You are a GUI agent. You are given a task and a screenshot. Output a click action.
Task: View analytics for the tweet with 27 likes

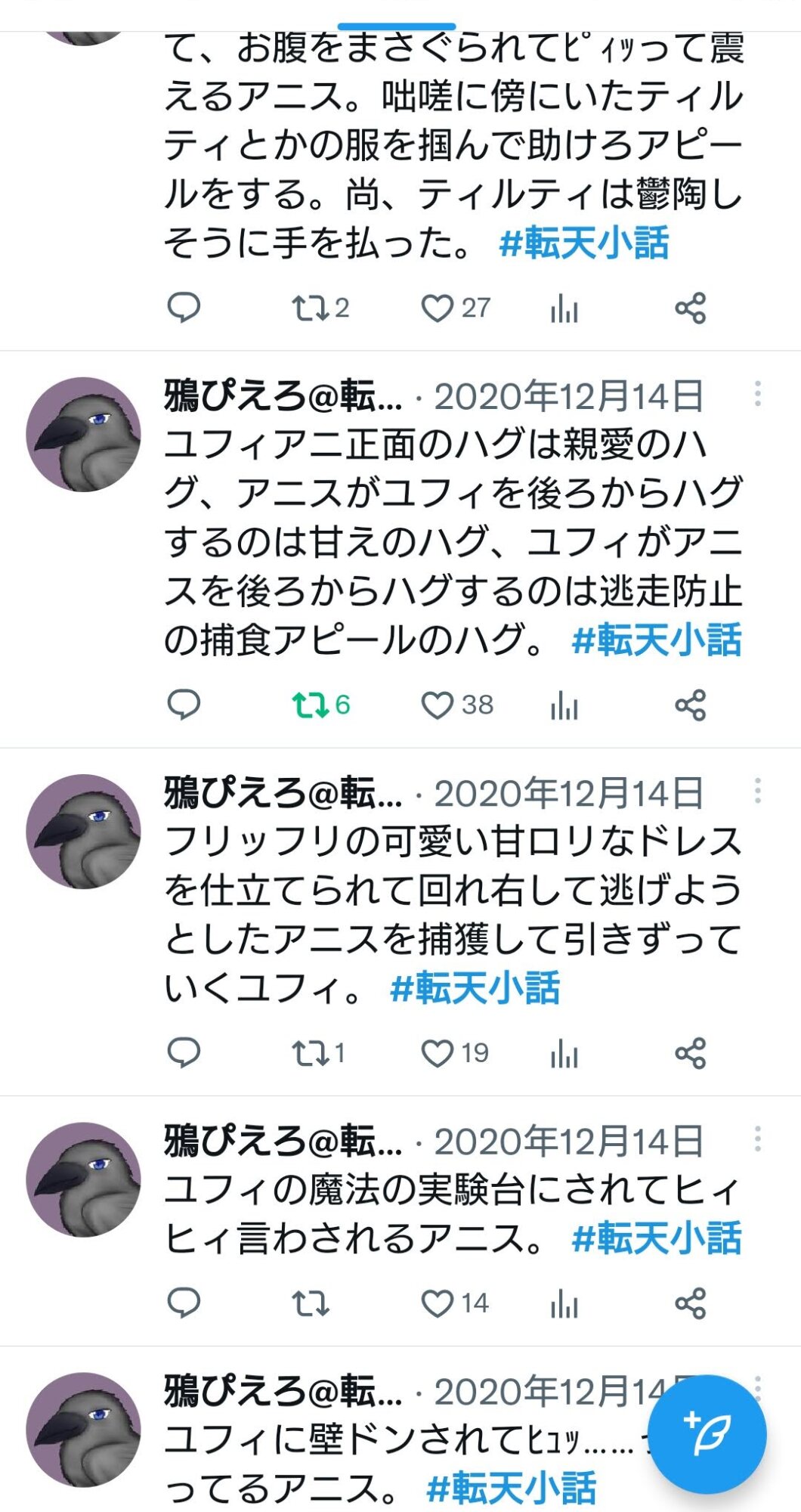pyautogui.click(x=564, y=308)
